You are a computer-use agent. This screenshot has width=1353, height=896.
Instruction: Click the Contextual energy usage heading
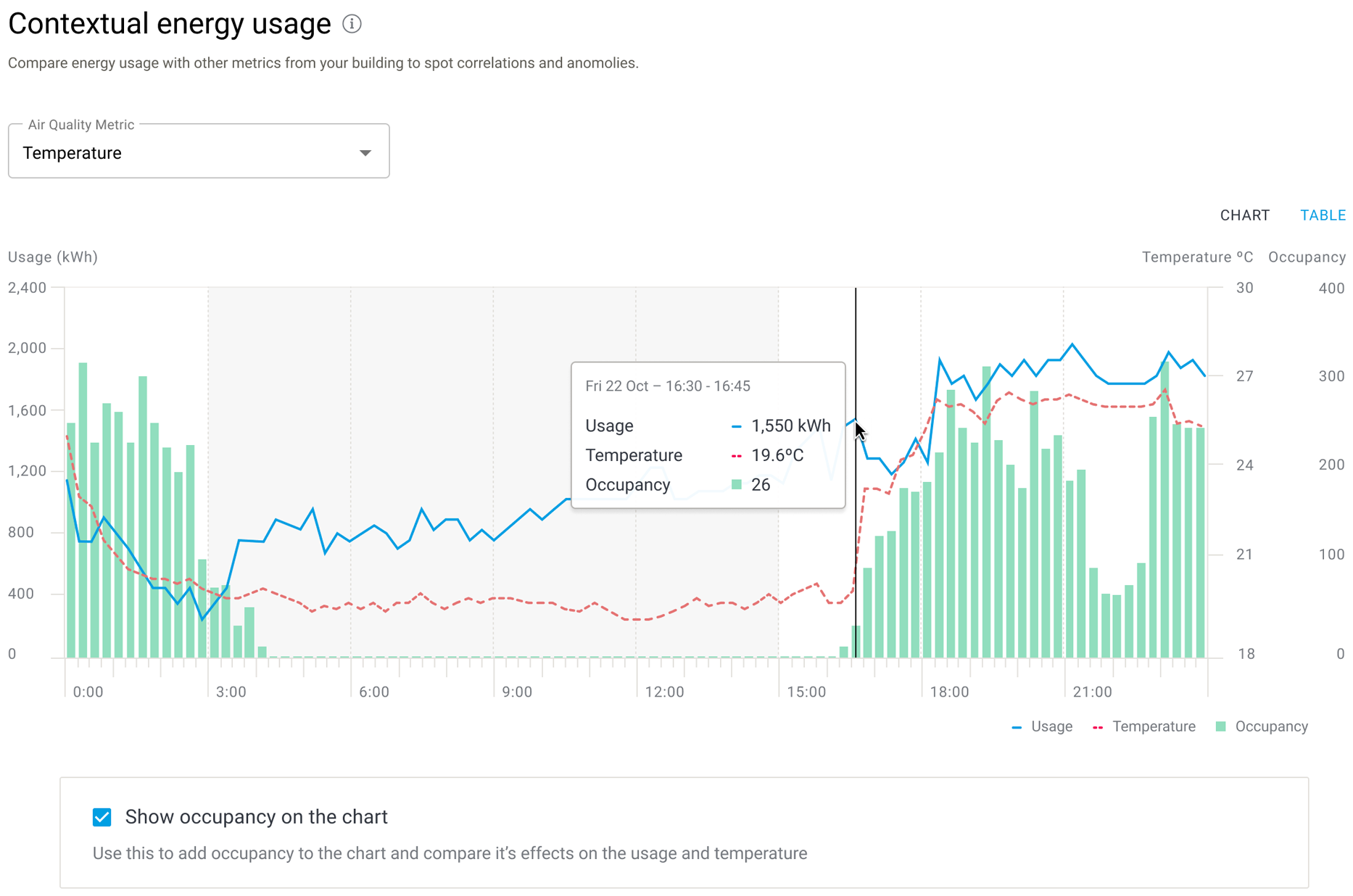click(170, 24)
